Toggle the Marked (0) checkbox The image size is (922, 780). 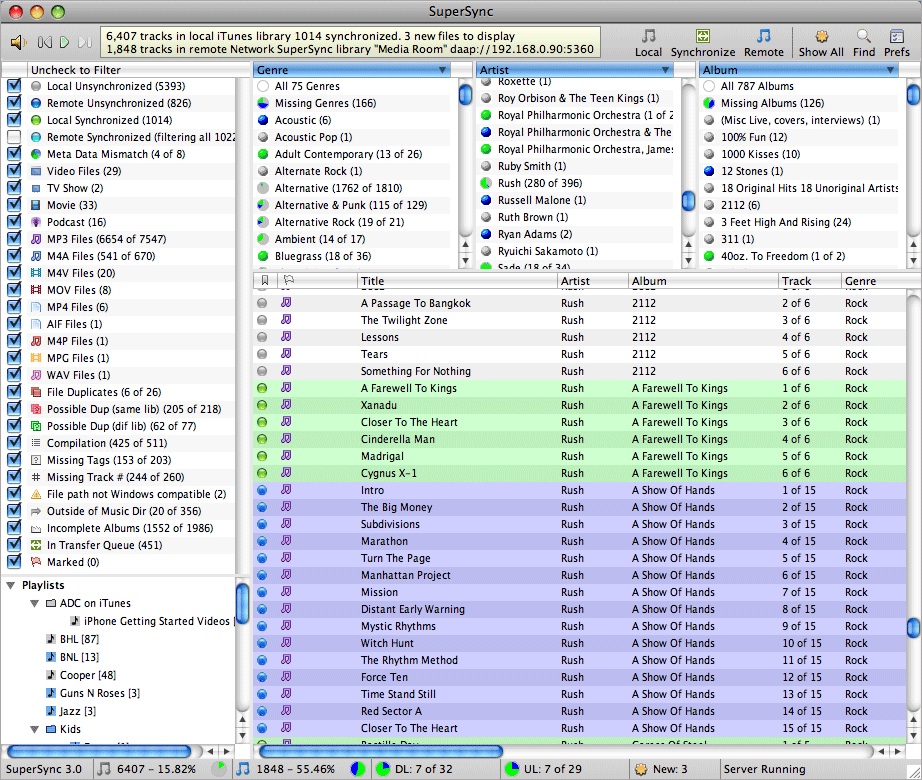pyautogui.click(x=14, y=562)
